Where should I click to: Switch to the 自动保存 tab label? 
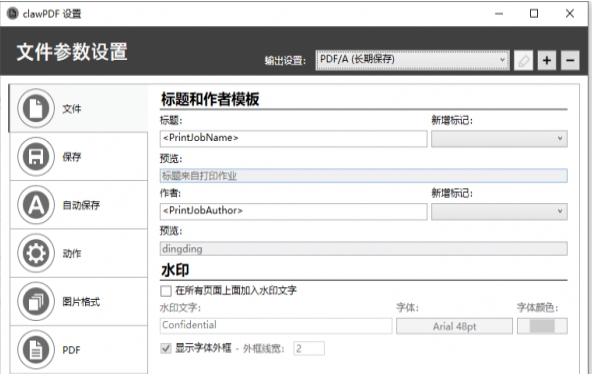coord(81,205)
